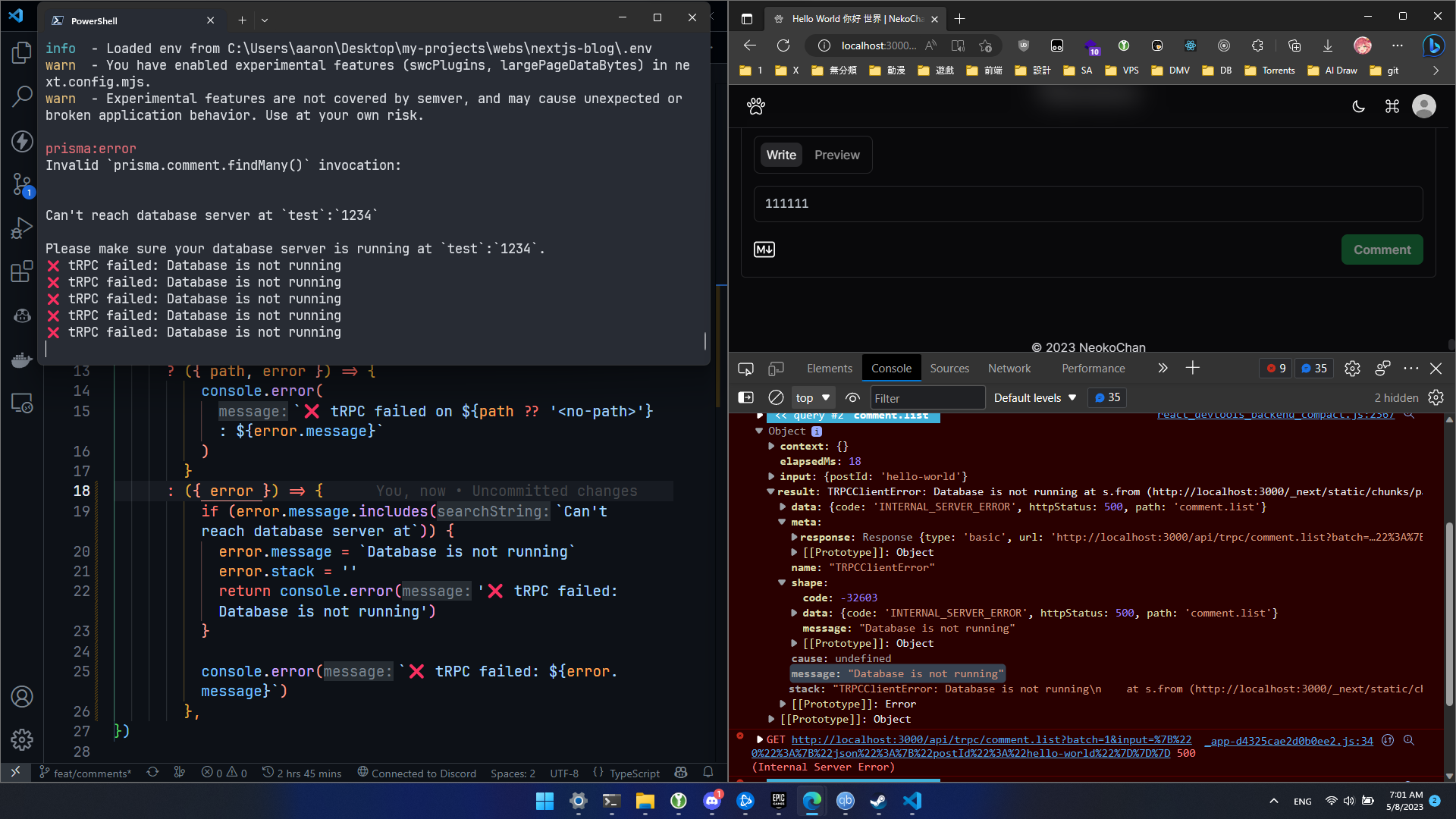Image resolution: width=1456 pixels, height=819 pixels.
Task: Open the failed GET request link
Action: [x=990, y=739]
